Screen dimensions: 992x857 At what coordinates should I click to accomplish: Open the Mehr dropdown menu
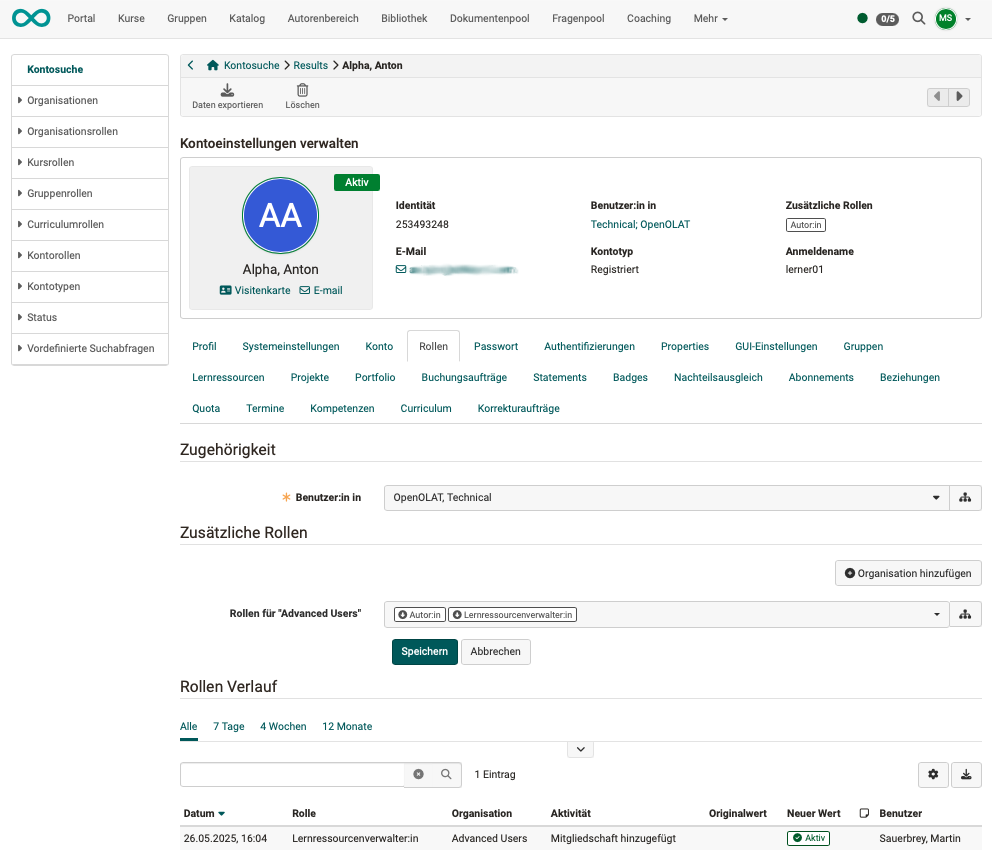point(710,18)
